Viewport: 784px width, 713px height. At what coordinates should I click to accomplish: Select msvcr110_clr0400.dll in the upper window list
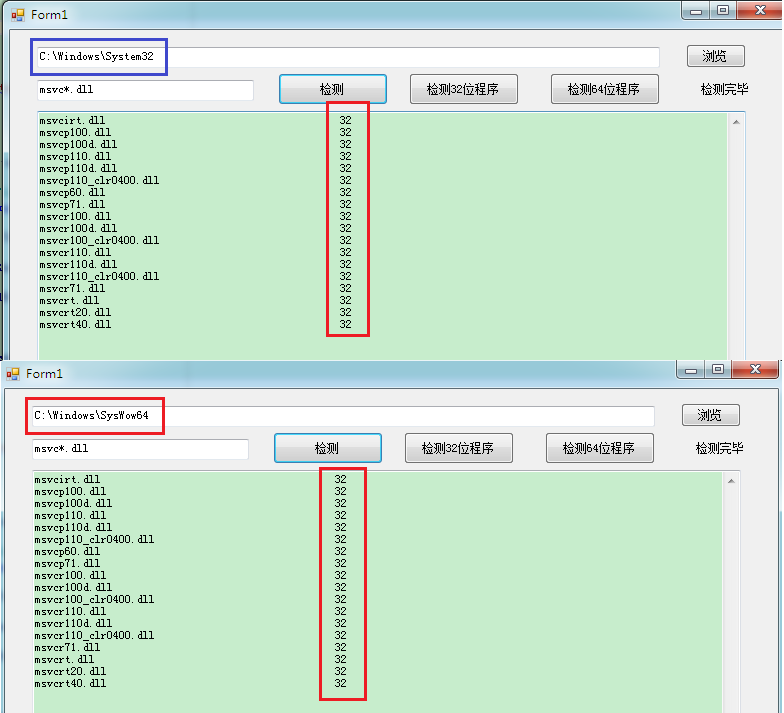100,276
